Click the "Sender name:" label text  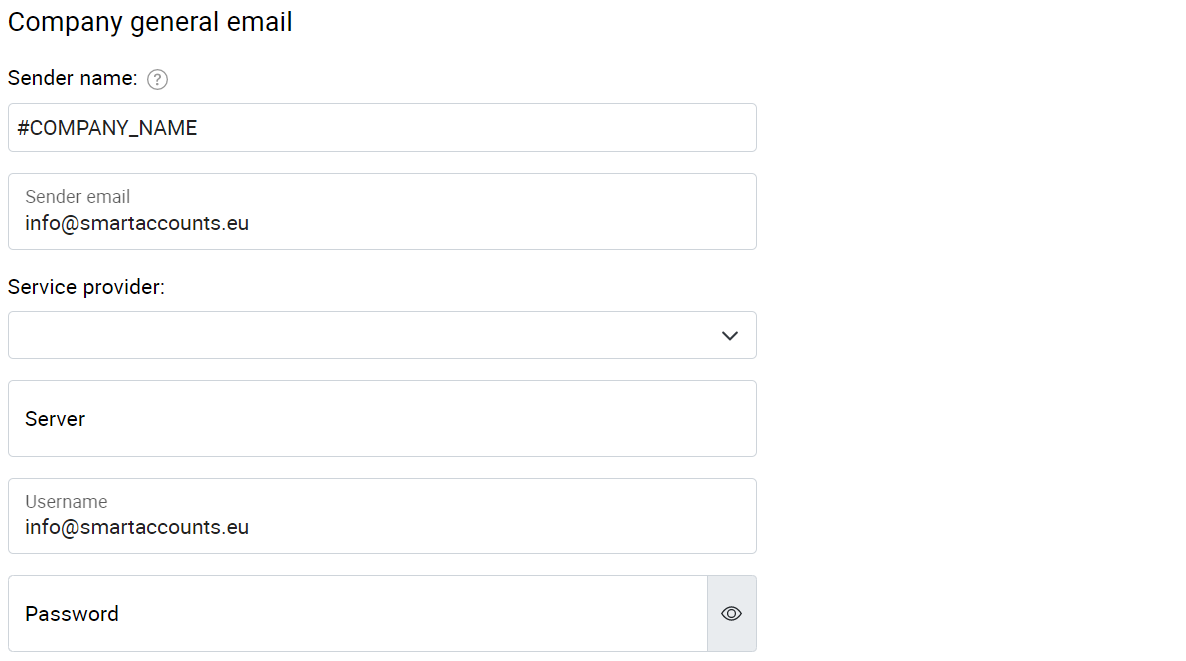click(x=72, y=78)
